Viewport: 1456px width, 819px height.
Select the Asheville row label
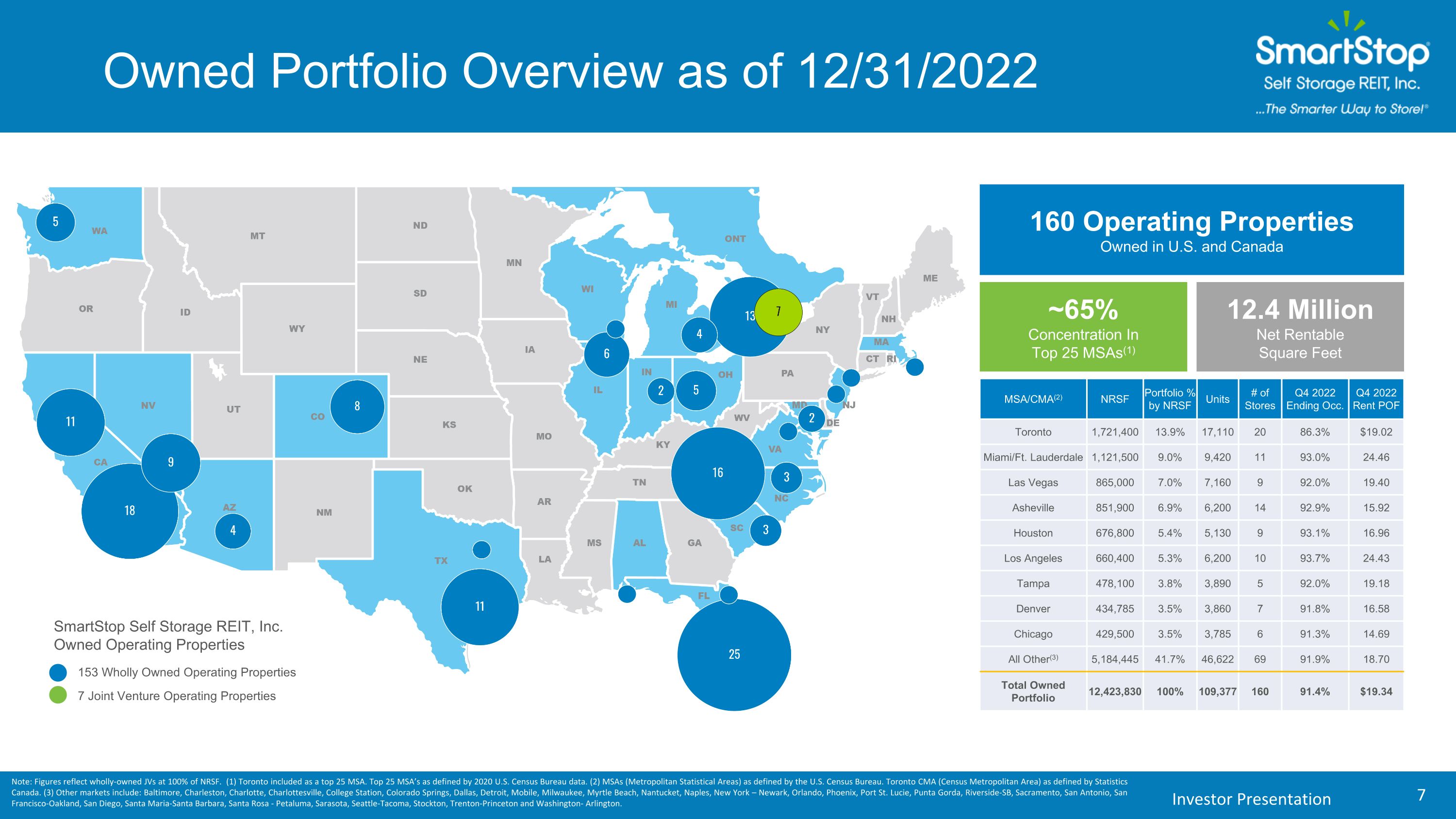tap(1033, 508)
